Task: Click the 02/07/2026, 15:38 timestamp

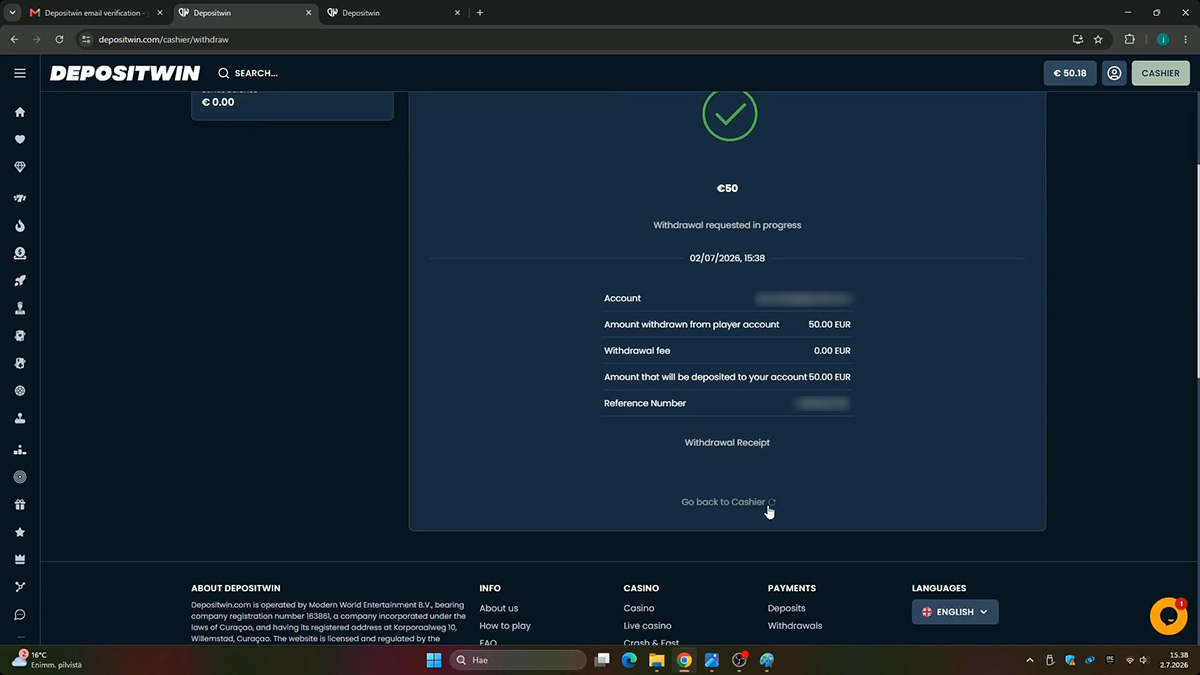Action: click(x=727, y=258)
